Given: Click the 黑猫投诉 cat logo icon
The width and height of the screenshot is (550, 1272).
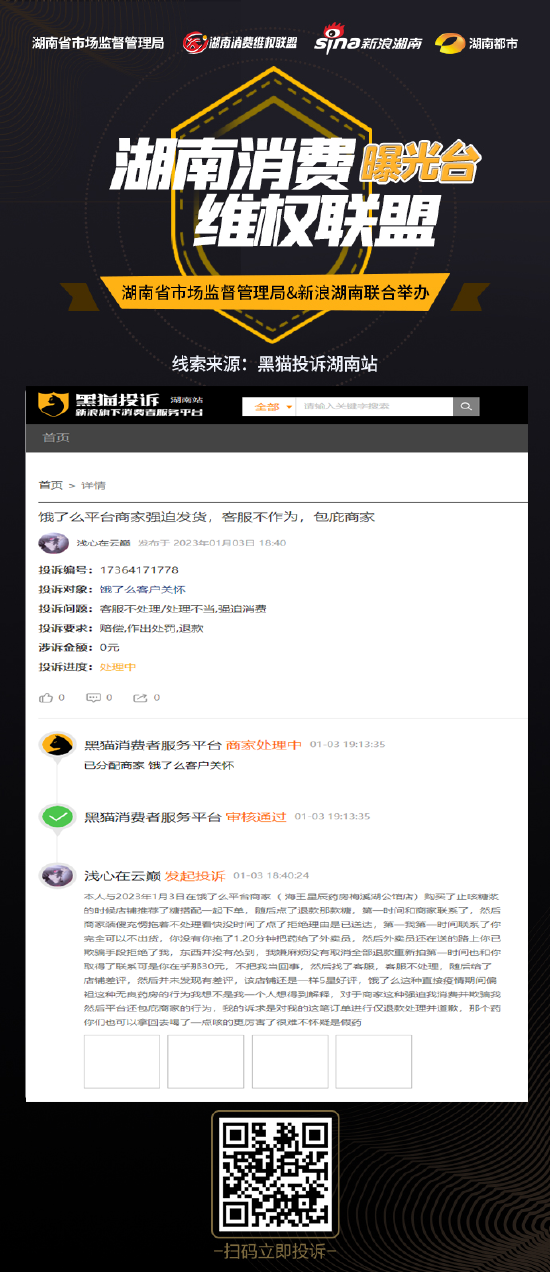Looking at the screenshot, I should 53,404.
